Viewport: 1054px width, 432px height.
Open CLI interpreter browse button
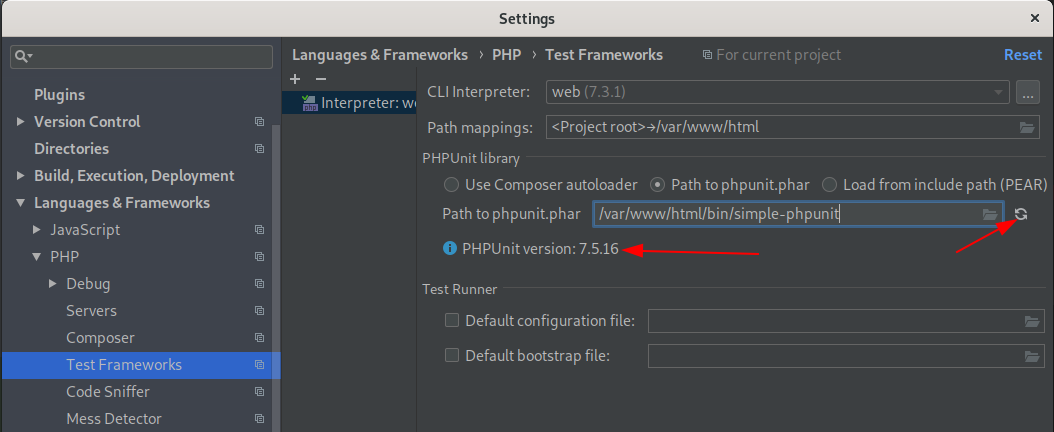(1028, 93)
